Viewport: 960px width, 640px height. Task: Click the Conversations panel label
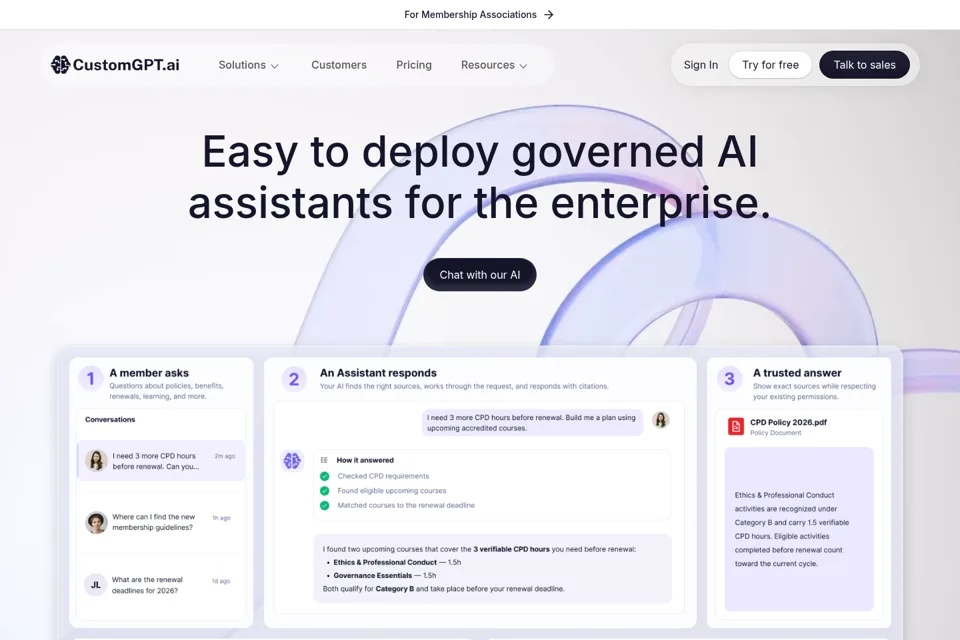point(110,420)
